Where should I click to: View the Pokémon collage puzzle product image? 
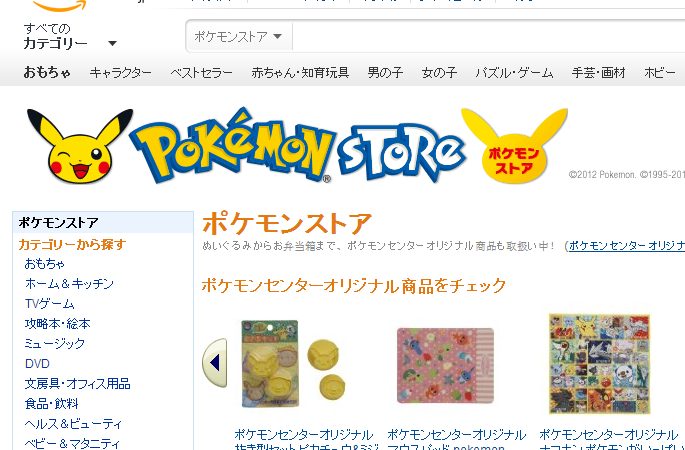pyautogui.click(x=599, y=363)
